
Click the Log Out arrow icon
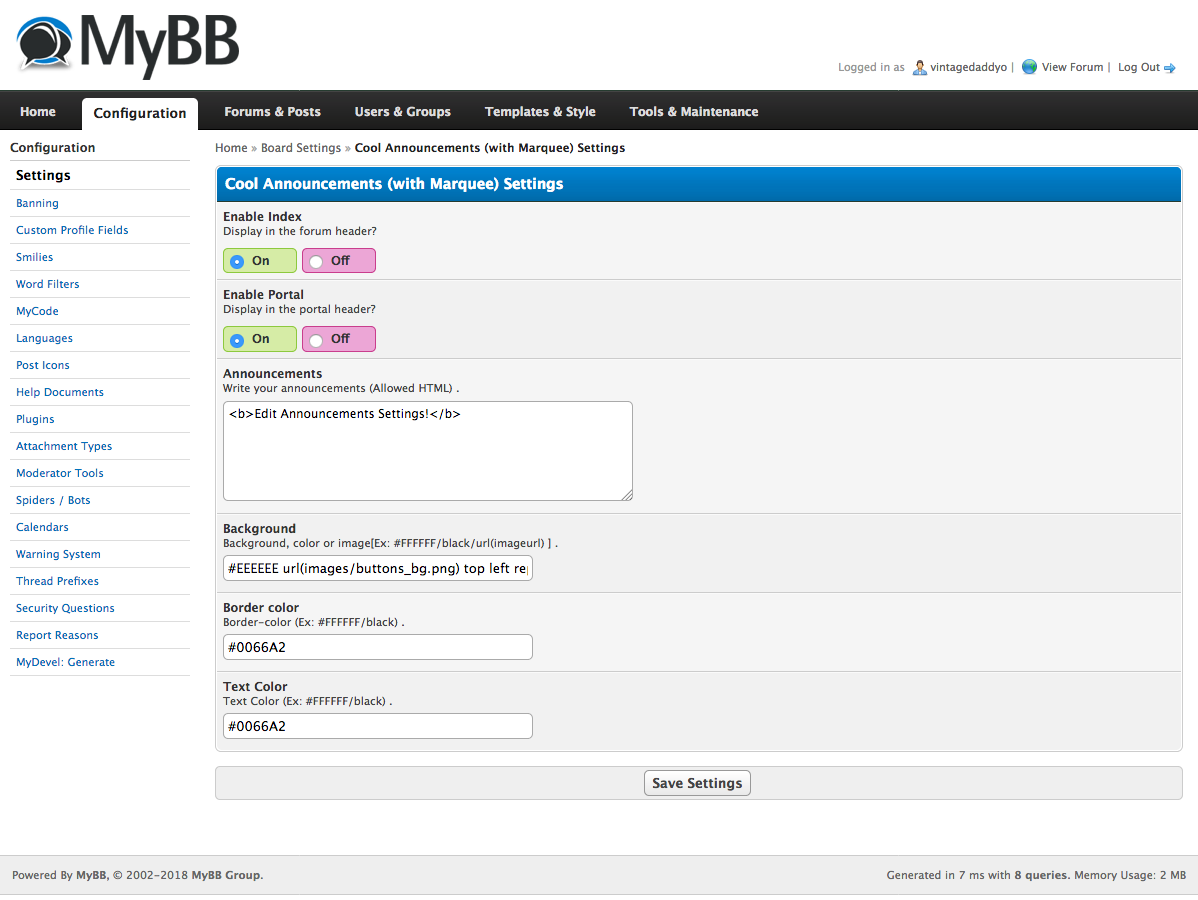point(1169,68)
